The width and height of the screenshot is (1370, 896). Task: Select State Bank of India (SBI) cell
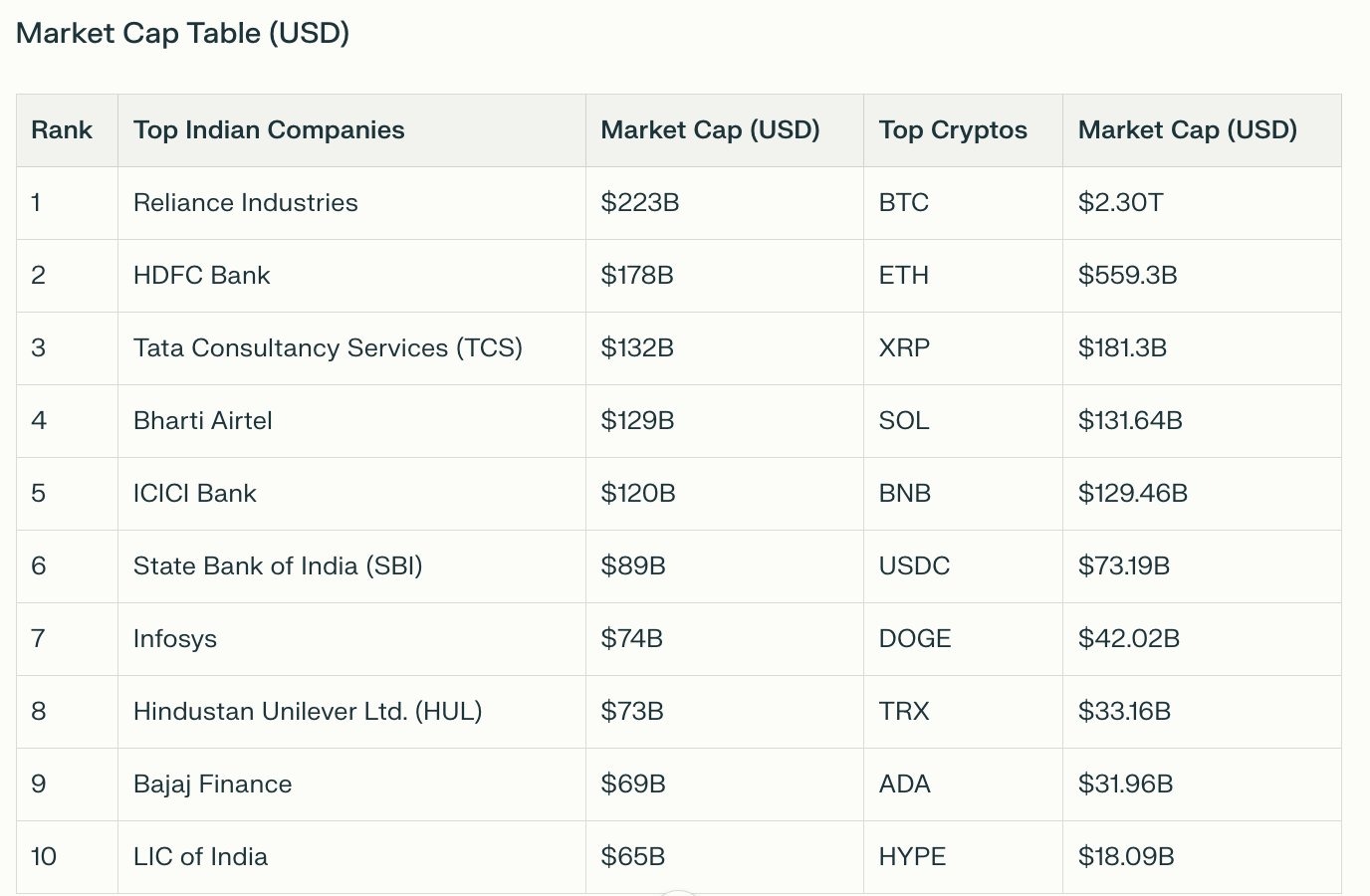click(x=278, y=566)
